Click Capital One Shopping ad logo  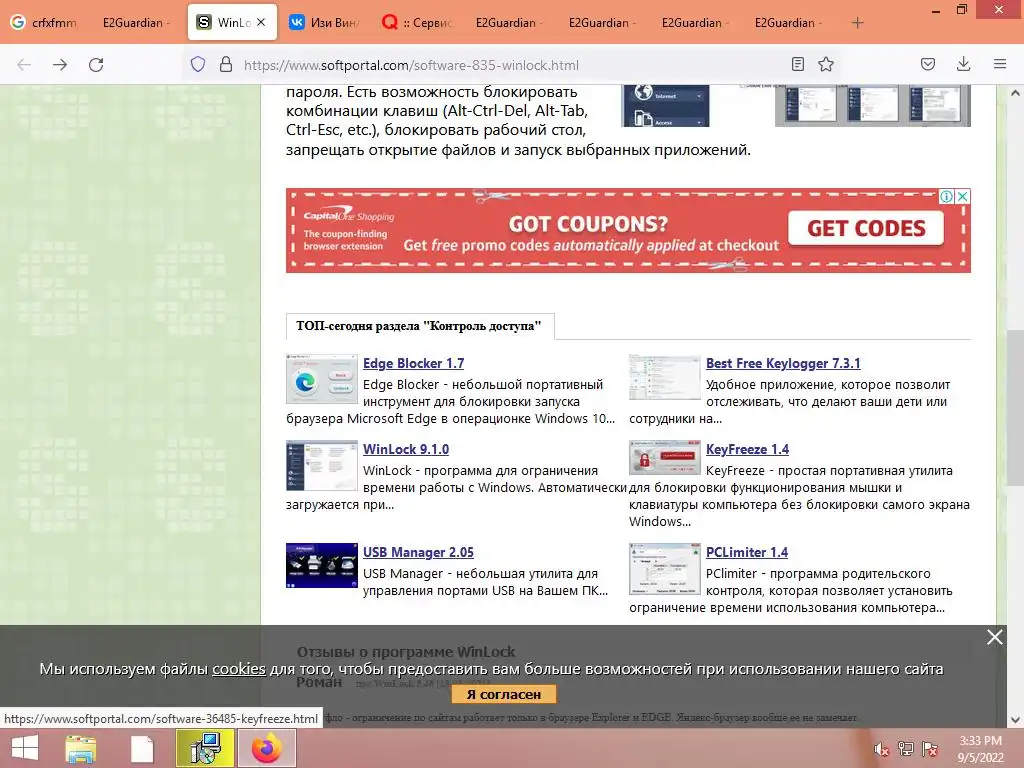point(349,216)
